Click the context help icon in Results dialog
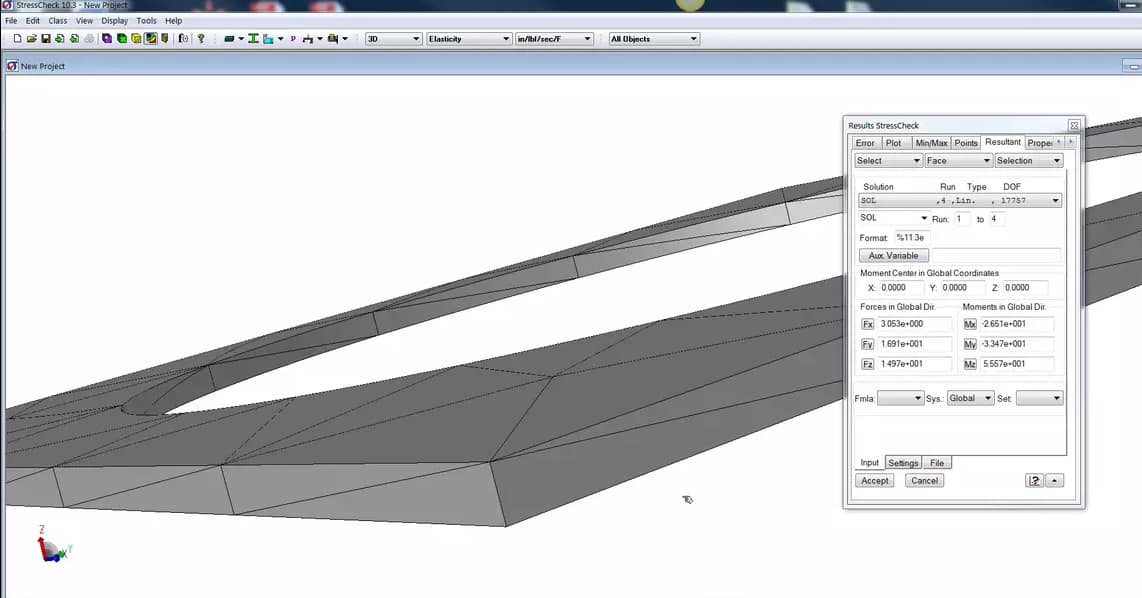 [x=1034, y=481]
